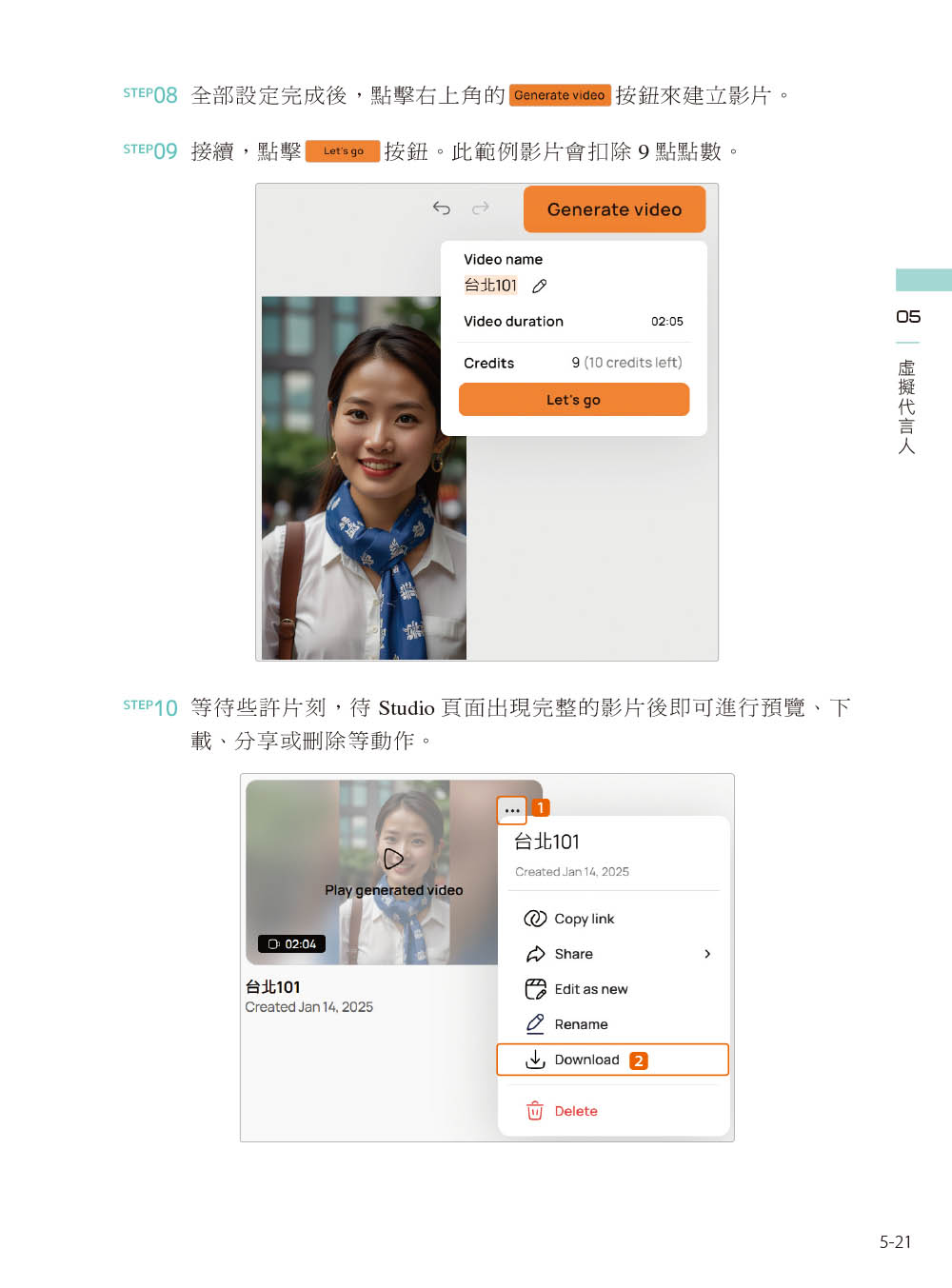The width and height of the screenshot is (952, 1288).
Task: Click the Share arrow icon
Action: point(535,954)
